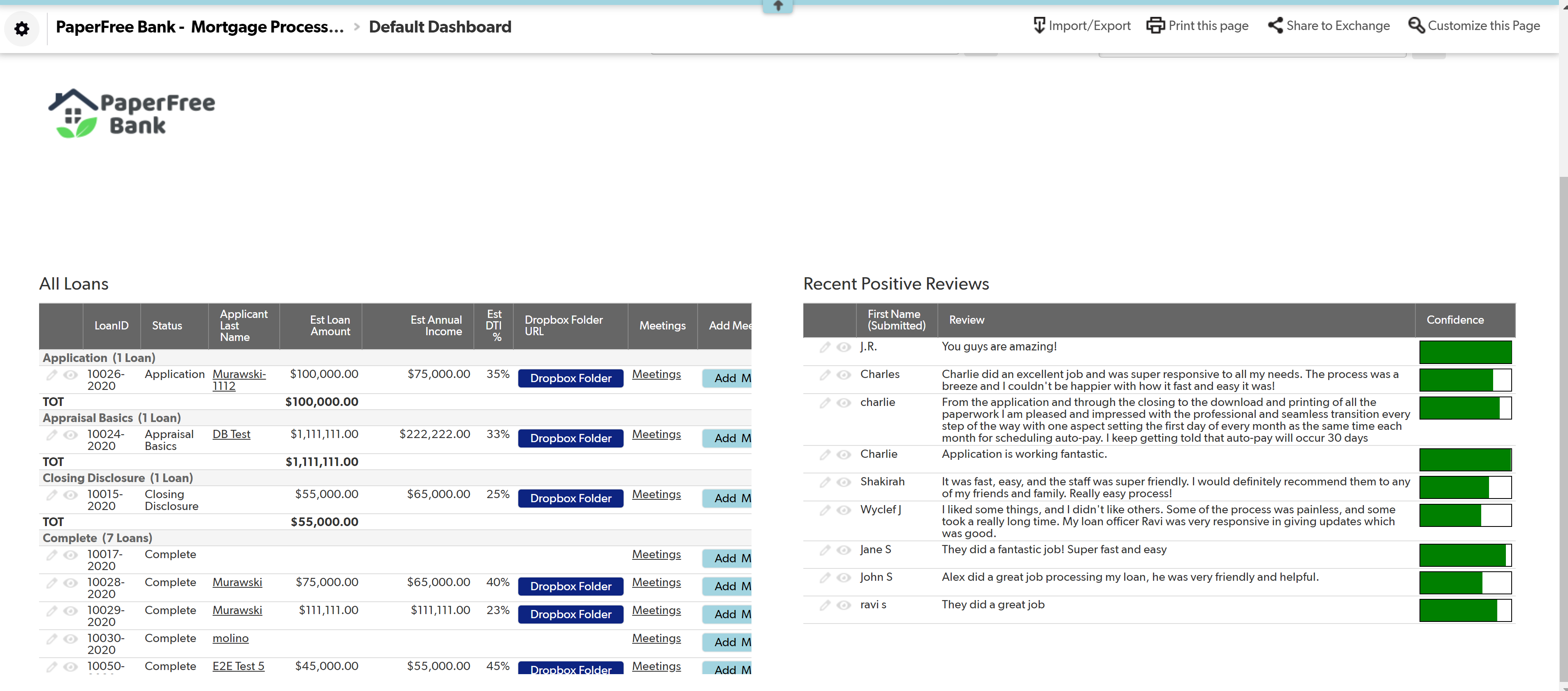
Task: Click the Share to Exchange icon
Action: [x=1275, y=26]
